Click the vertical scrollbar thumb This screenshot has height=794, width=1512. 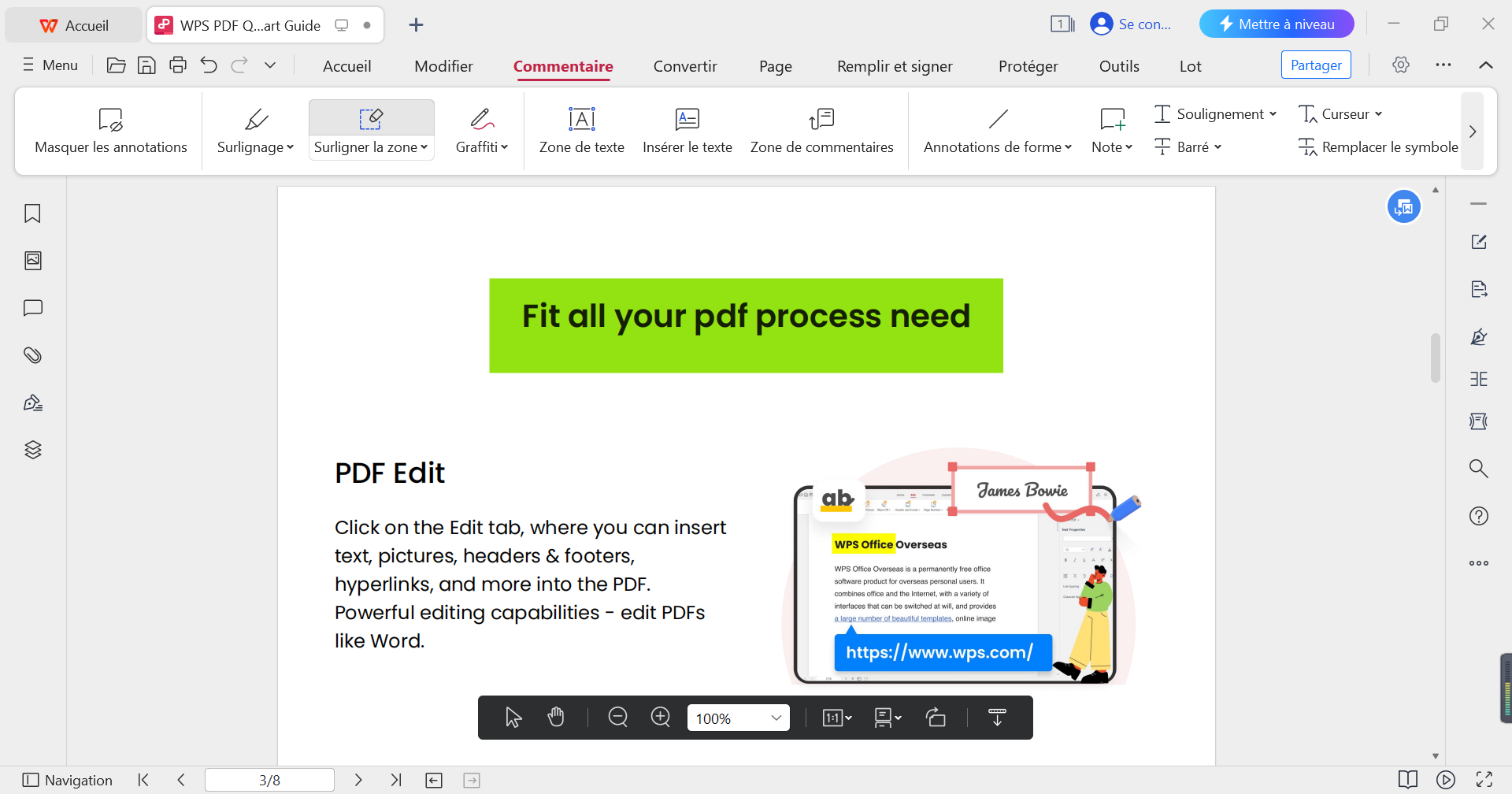coord(1436,358)
